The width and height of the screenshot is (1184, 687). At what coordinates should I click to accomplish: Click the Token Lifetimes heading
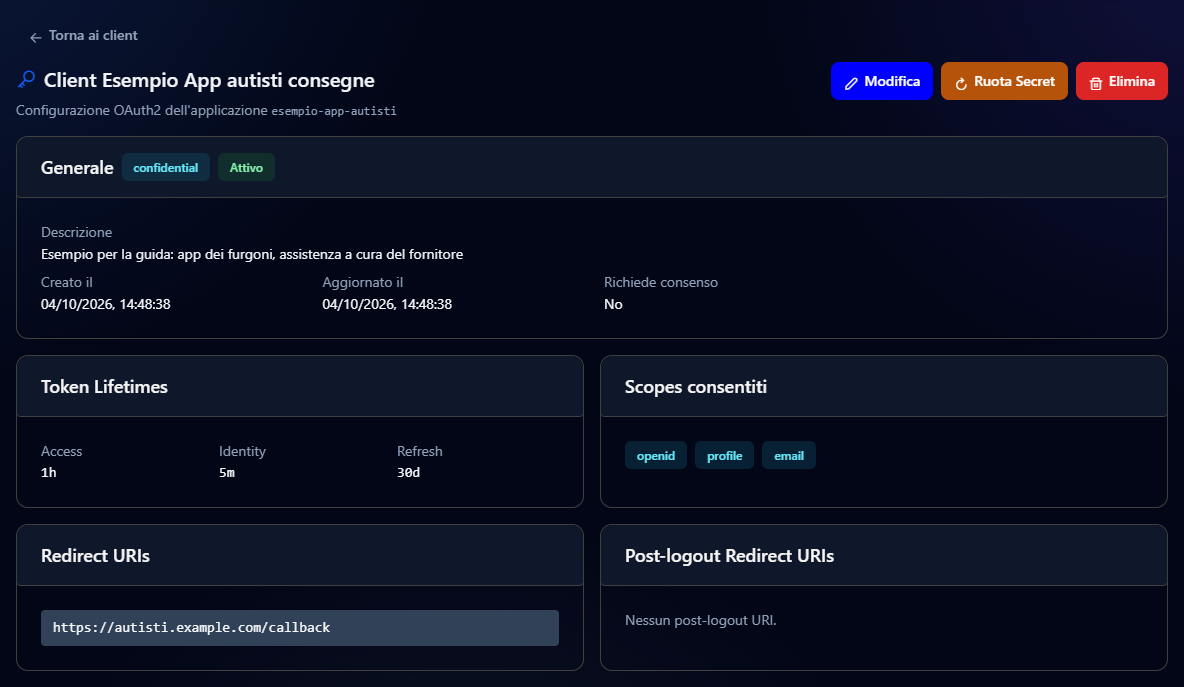click(x=104, y=387)
